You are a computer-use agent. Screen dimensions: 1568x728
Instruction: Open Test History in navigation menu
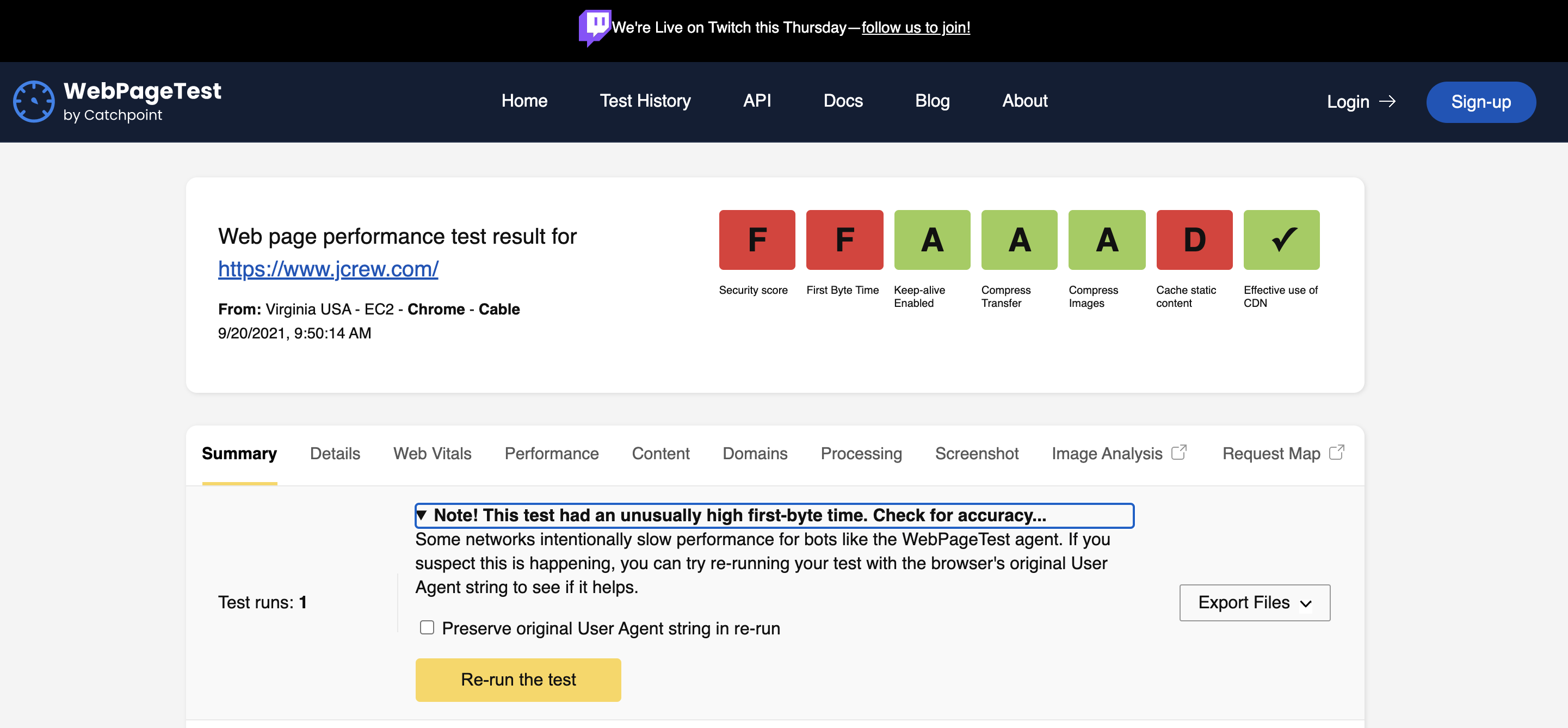pyautogui.click(x=645, y=101)
